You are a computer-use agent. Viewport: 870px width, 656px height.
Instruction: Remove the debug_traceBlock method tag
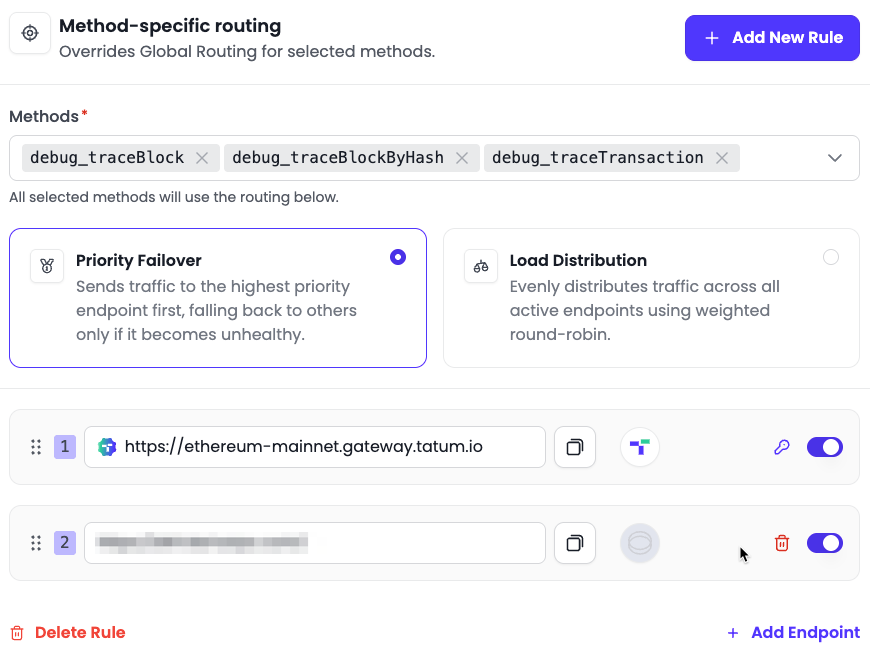click(x=202, y=158)
